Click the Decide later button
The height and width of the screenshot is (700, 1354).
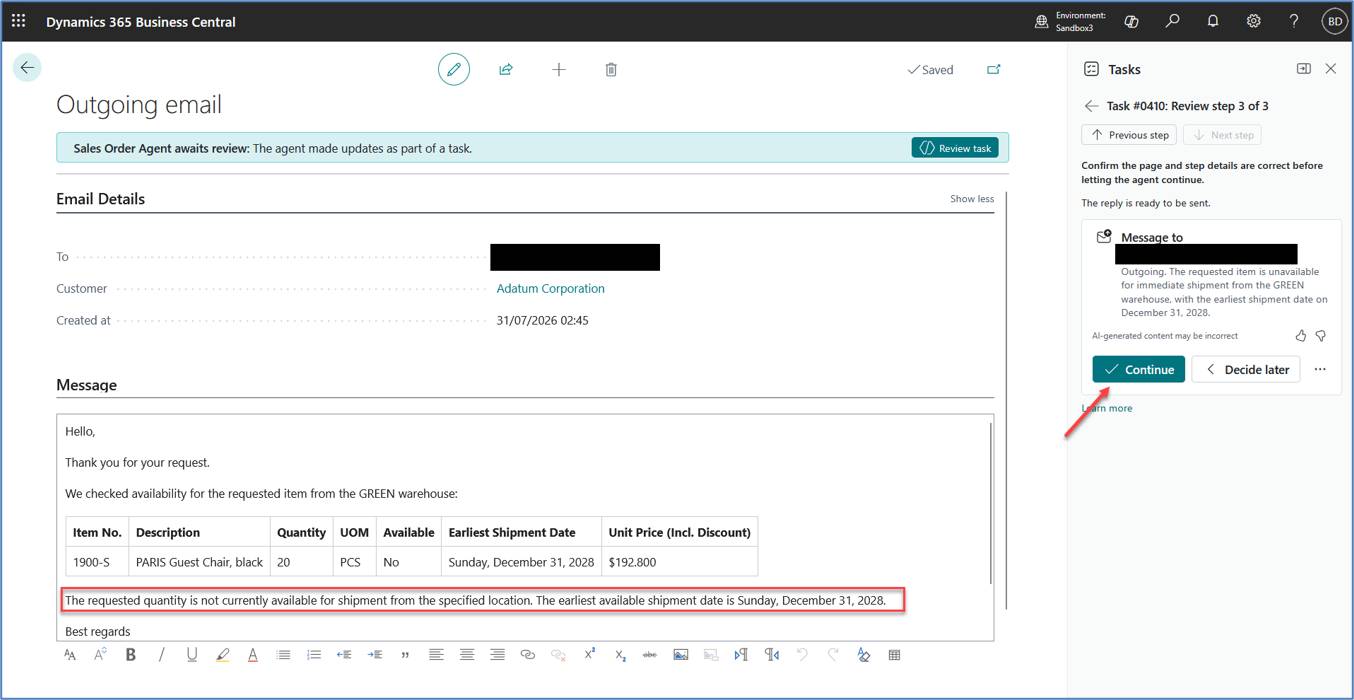(x=1246, y=369)
